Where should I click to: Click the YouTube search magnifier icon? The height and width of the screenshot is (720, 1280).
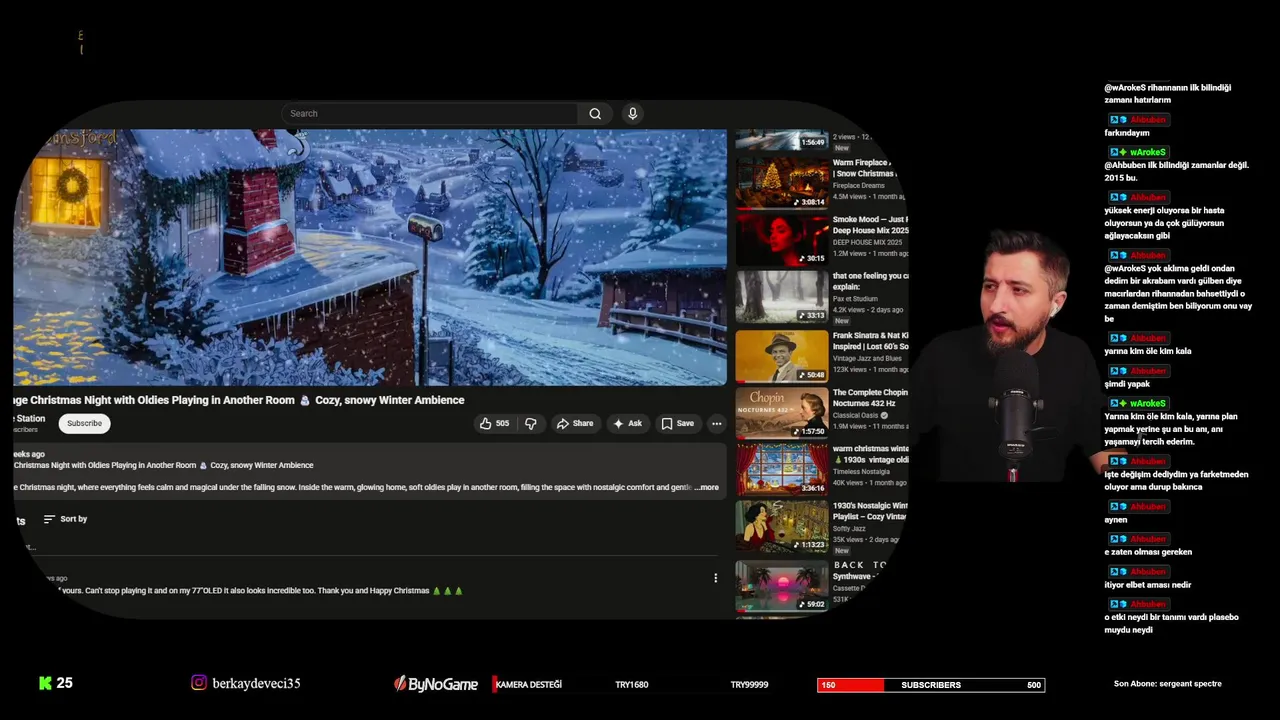point(595,114)
